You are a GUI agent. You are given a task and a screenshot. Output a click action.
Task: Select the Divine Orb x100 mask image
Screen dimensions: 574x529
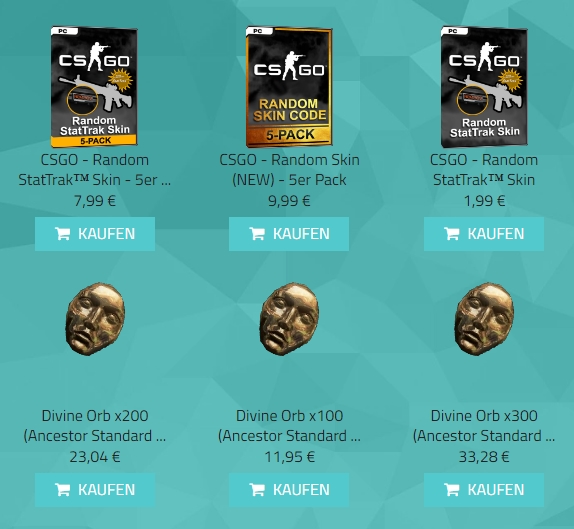pos(289,319)
